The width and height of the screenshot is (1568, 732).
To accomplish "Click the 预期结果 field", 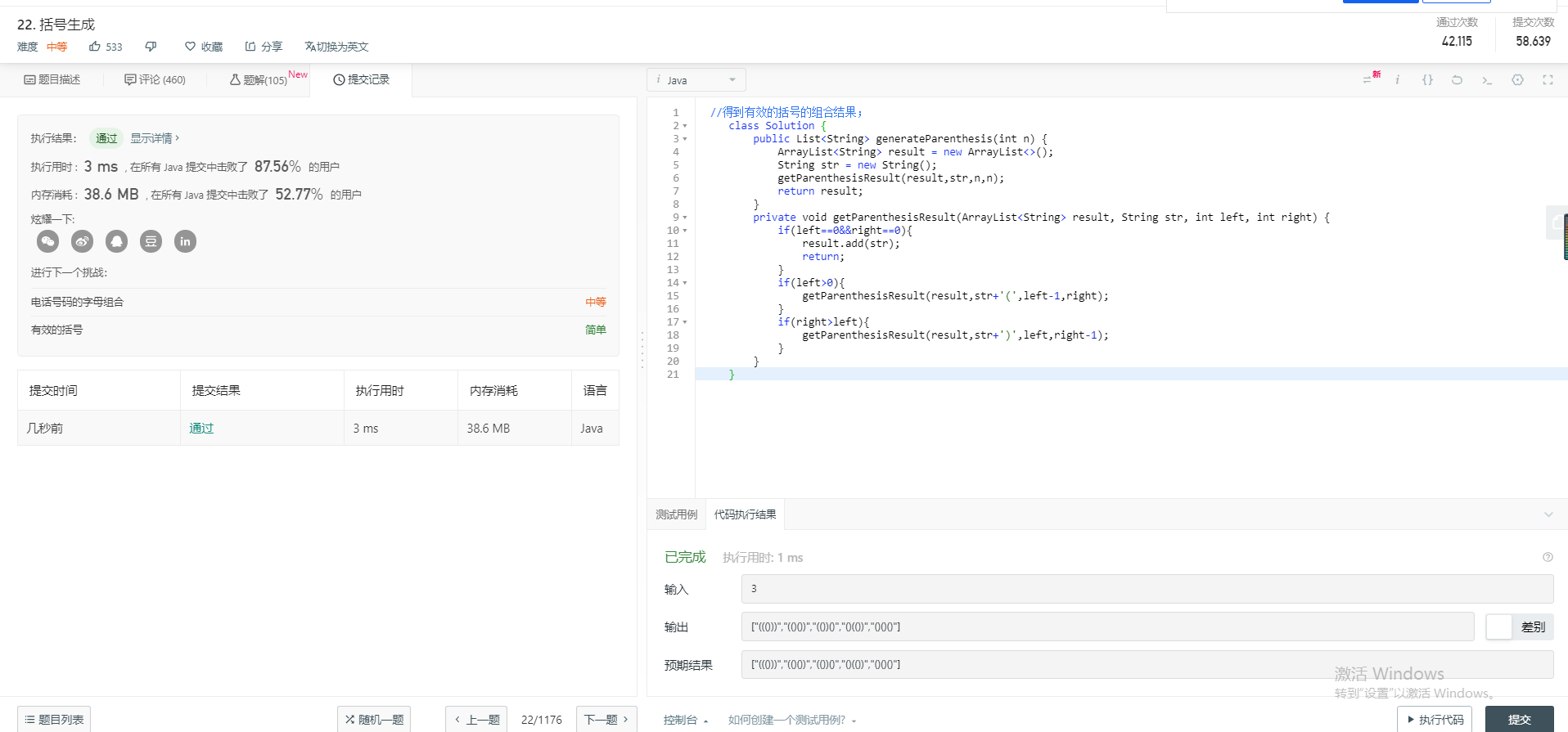I will click(1147, 664).
